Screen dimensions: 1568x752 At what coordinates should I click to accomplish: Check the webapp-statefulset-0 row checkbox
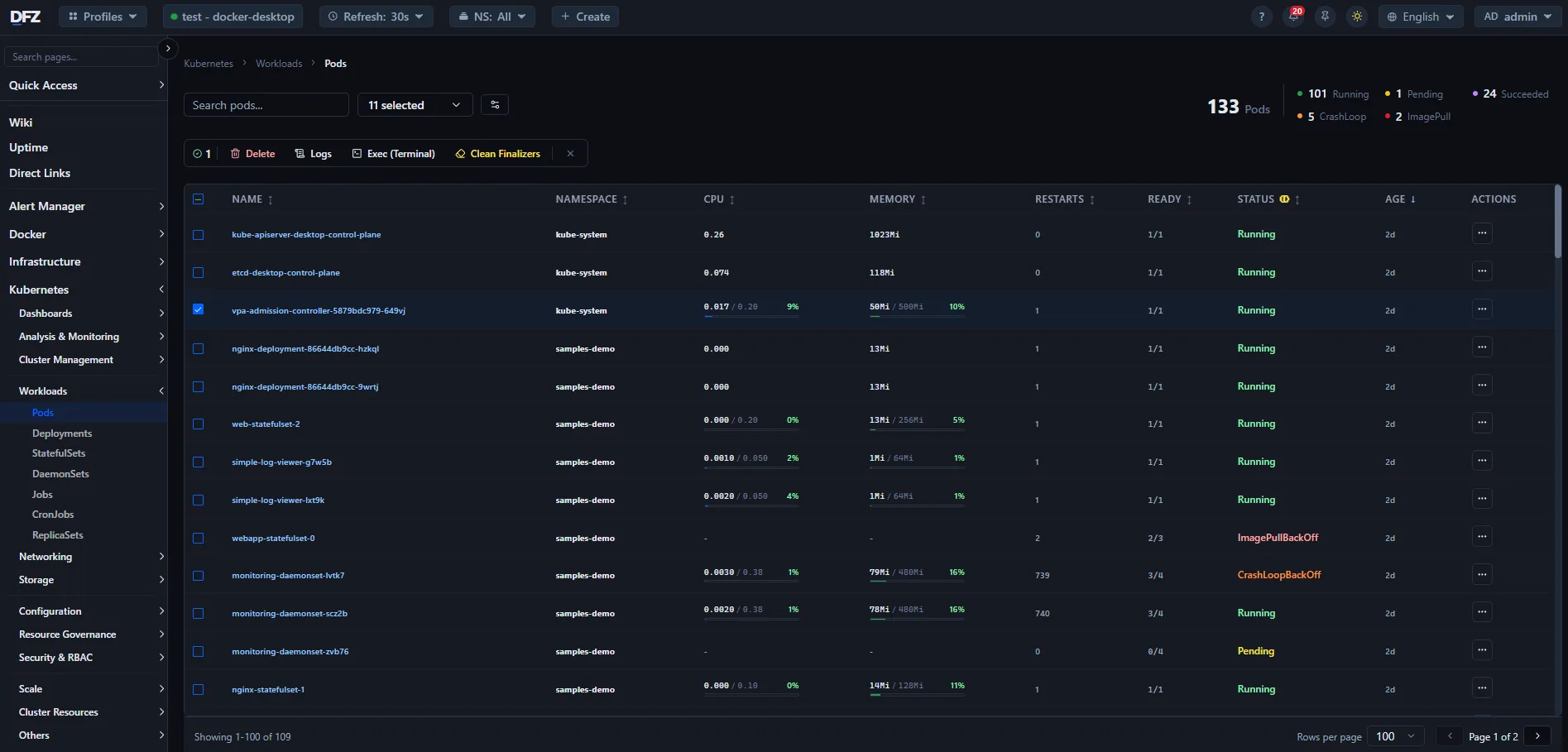click(x=198, y=538)
